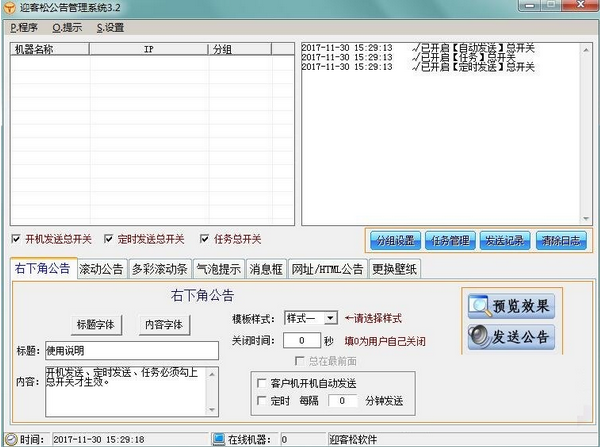Image resolution: width=600 pixels, height=447 pixels.
Task: Click 预览效果 button
Action: tap(511, 306)
